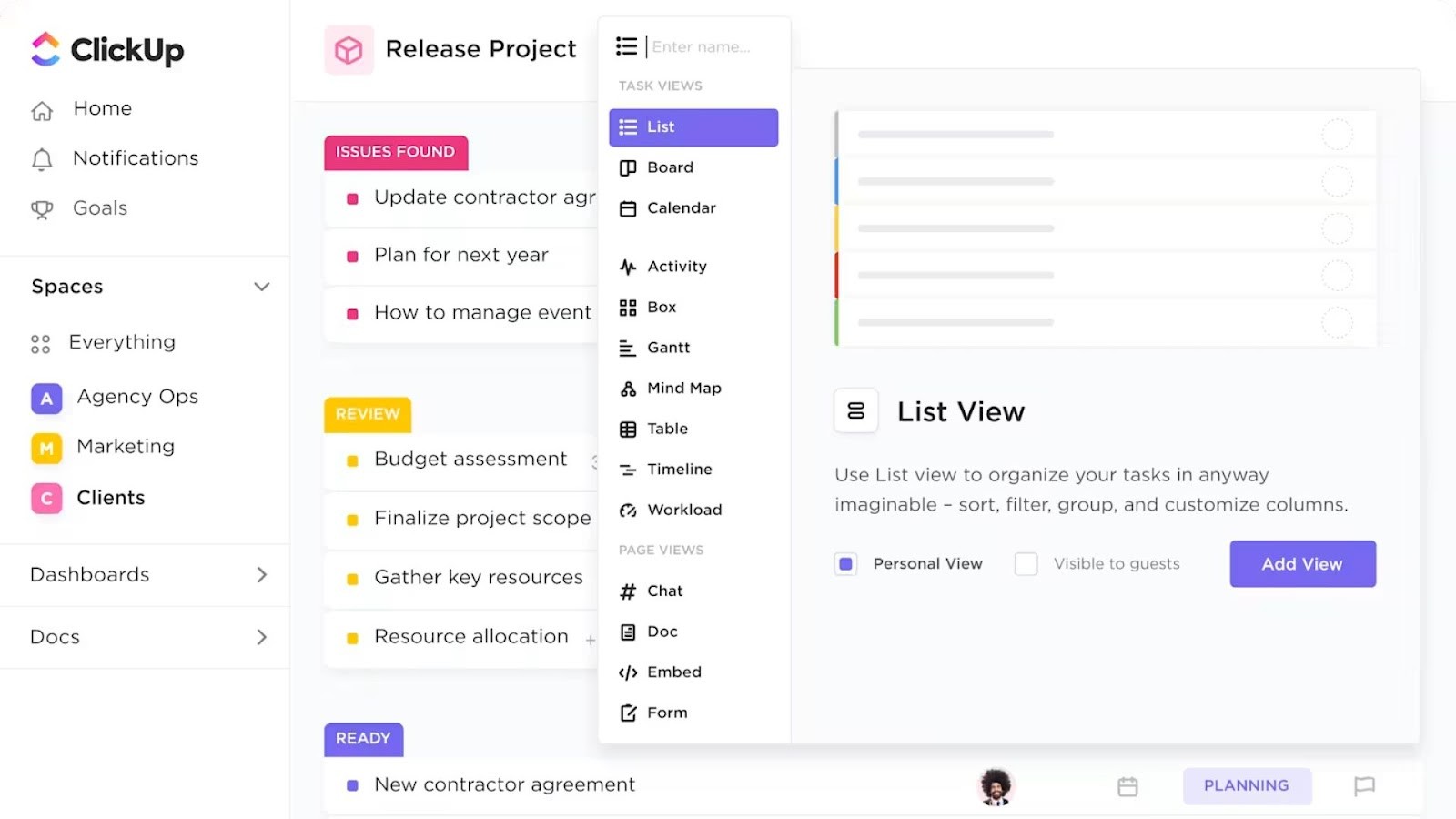Viewport: 1456px width, 819px height.
Task: Select the Workload view
Action: pyautogui.click(x=684, y=510)
